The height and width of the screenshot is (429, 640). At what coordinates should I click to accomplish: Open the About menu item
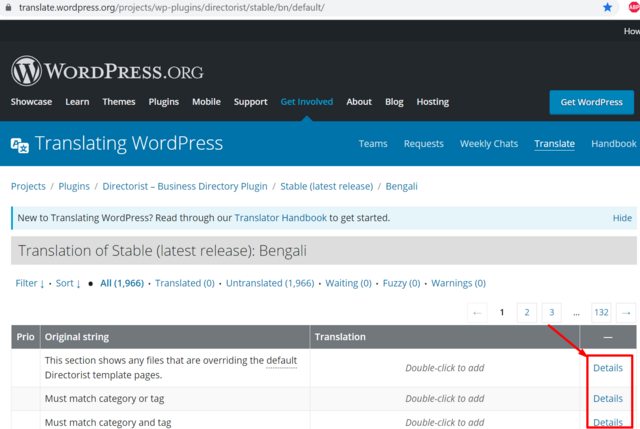[359, 102]
